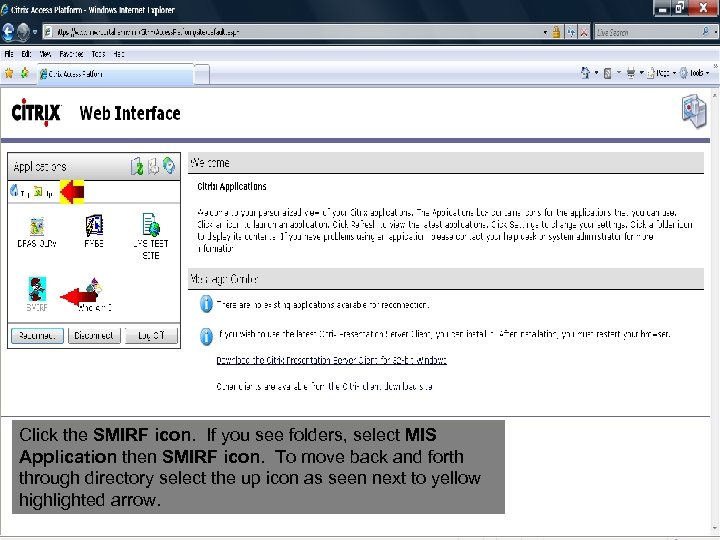
Task: Refresh the Applications list with the green arrow icon
Action: (136, 166)
